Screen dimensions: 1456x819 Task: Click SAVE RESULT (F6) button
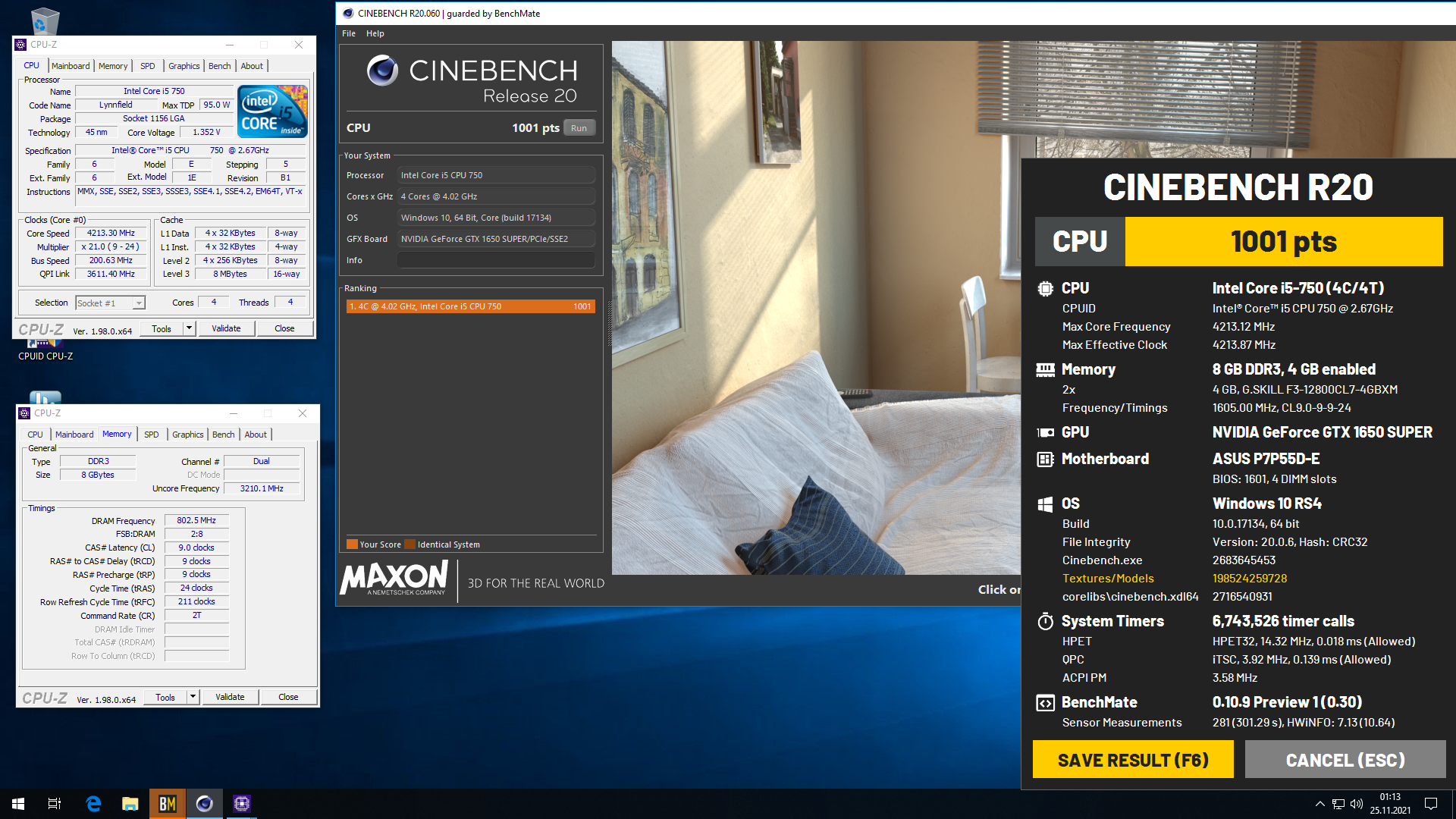point(1133,760)
